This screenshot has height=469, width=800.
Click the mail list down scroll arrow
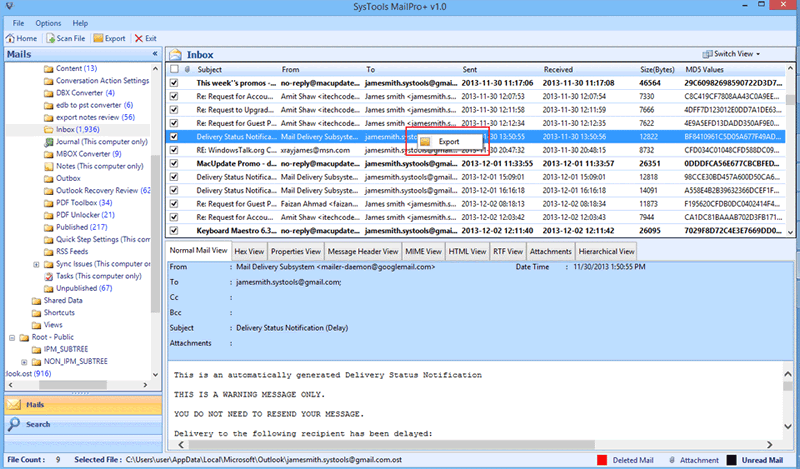pos(791,232)
